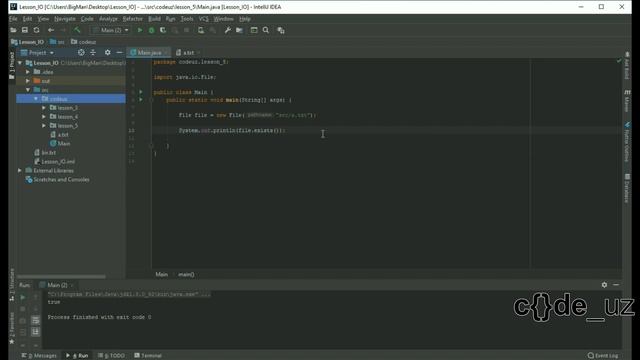Click the Open folder toolbar icon
The image size is (640, 360).
(x=13, y=30)
